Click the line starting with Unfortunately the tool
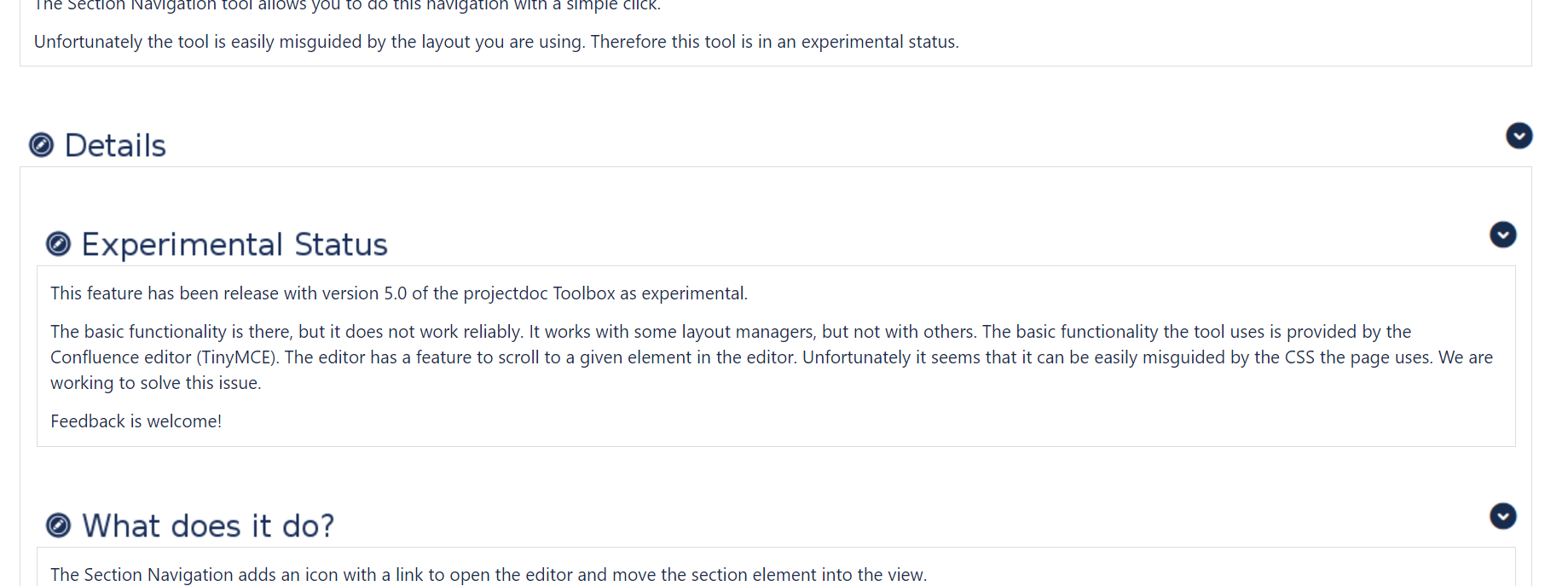 (495, 42)
